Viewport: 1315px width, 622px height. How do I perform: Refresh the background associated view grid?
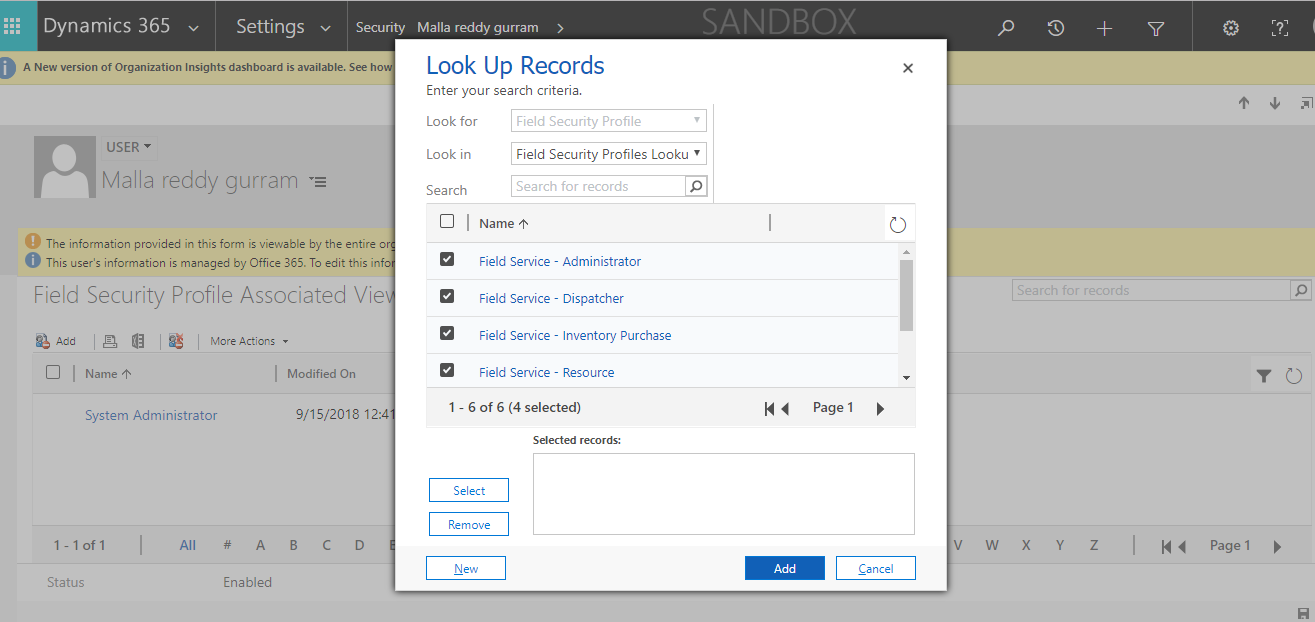pos(1294,375)
